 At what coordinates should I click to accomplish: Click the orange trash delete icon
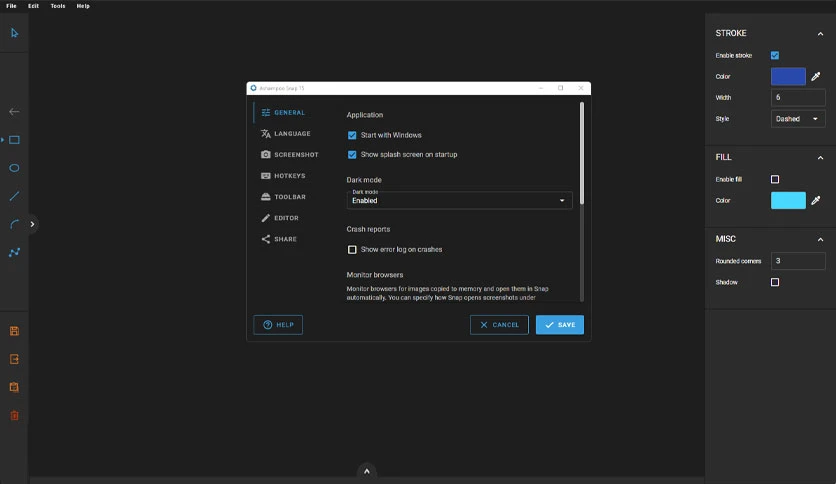tap(14, 415)
